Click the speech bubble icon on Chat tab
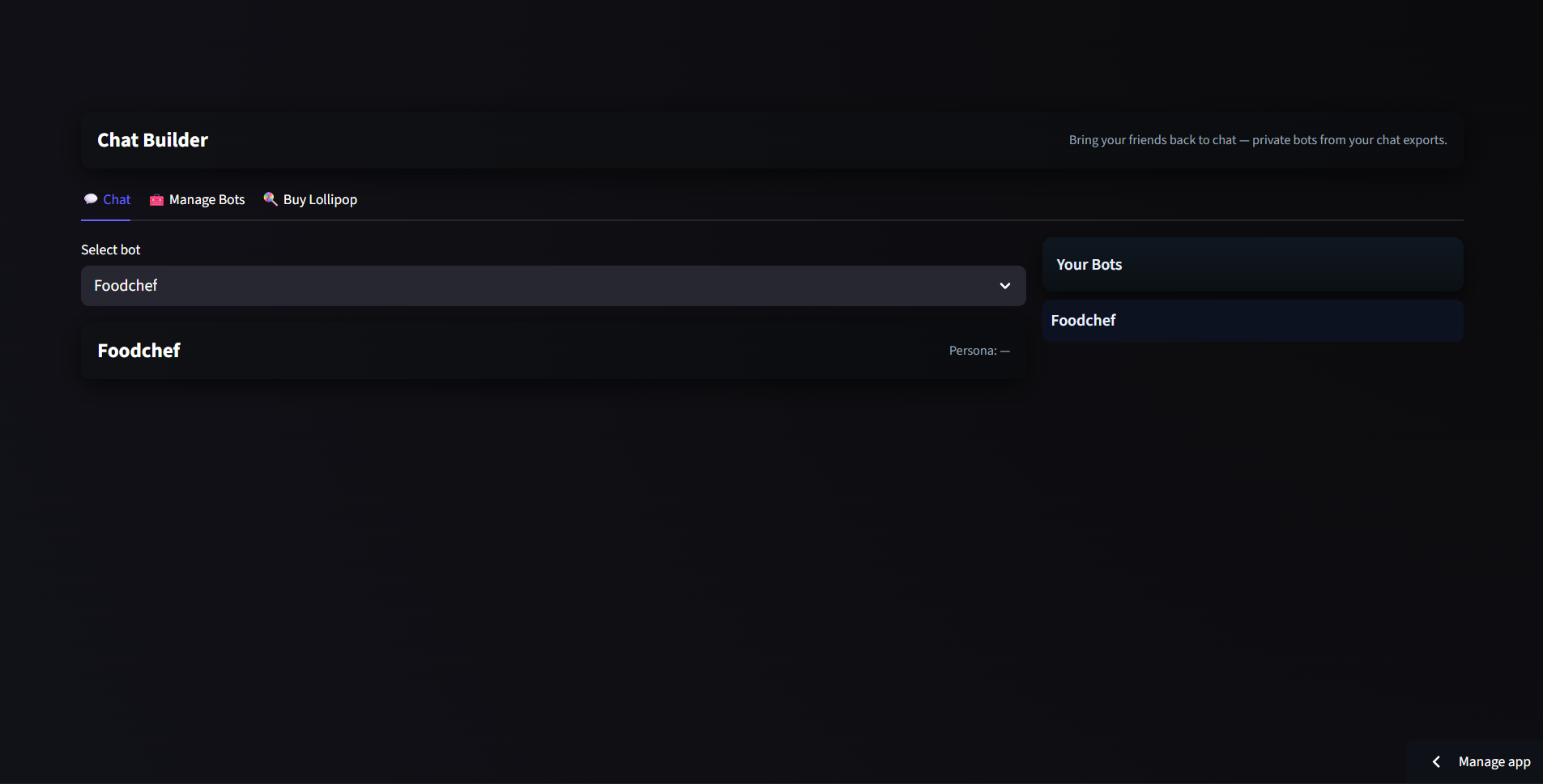The image size is (1543, 784). [91, 199]
